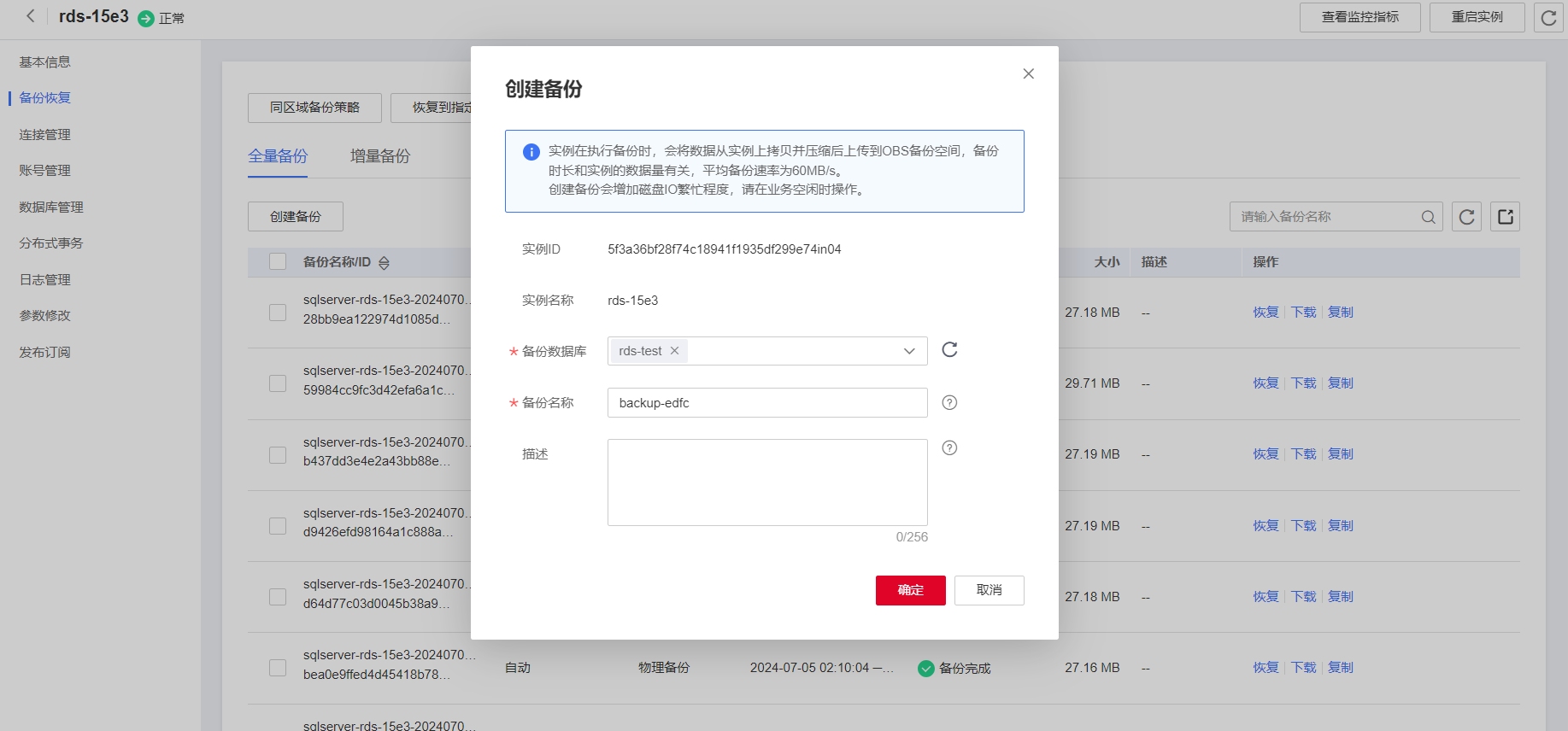This screenshot has width=1568, height=731.
Task: Check the row with ID 28bb9ea122974d1085d
Action: (278, 313)
